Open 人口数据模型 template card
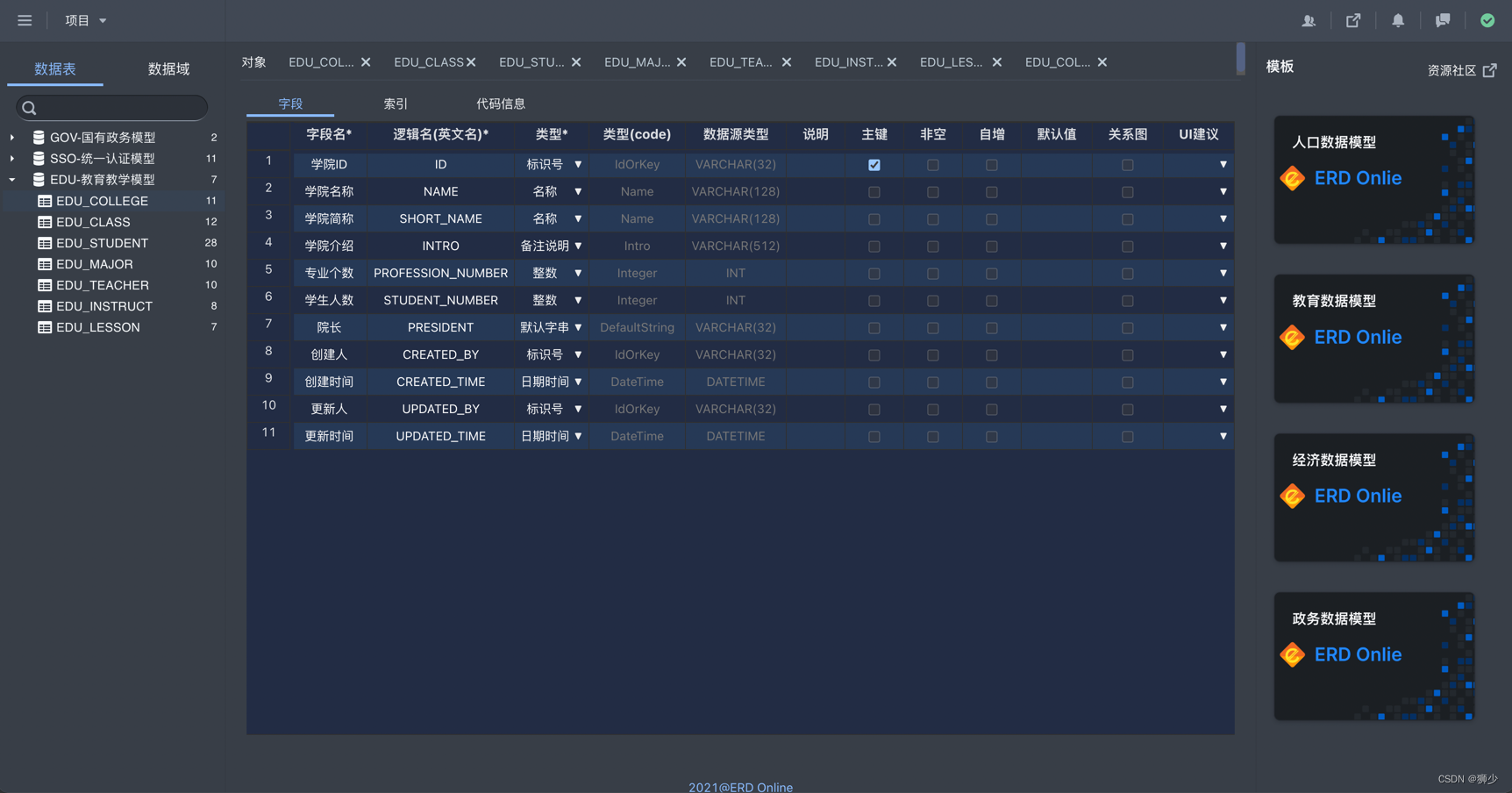Screen dimensions: 1512x793 [x=1374, y=180]
